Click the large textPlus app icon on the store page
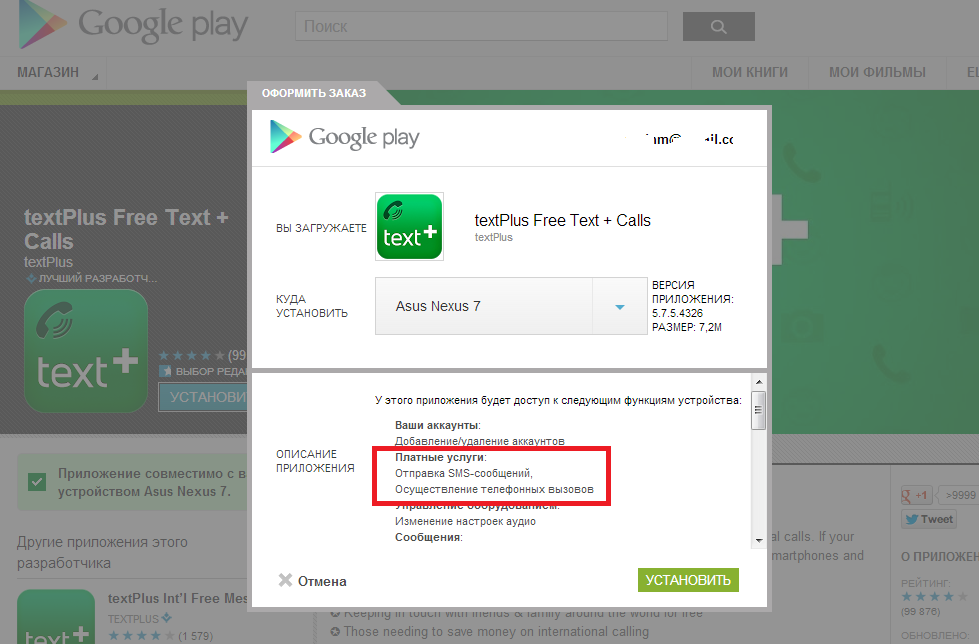The image size is (979, 644). (x=86, y=351)
